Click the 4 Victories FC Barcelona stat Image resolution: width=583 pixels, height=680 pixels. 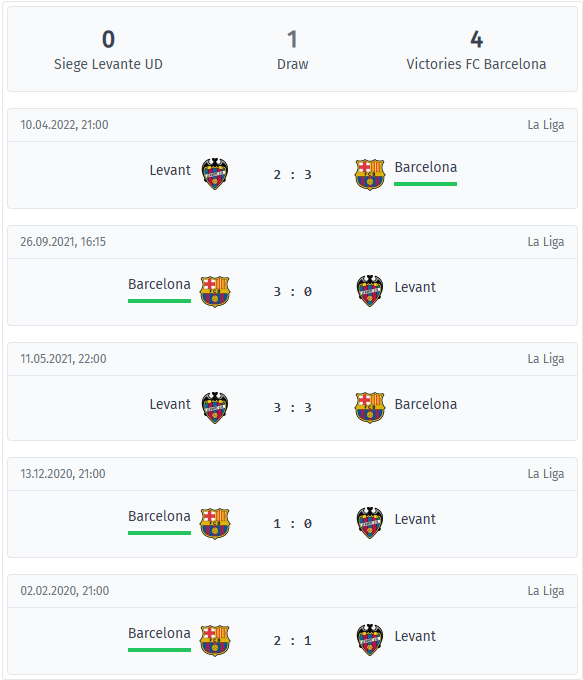(x=476, y=50)
